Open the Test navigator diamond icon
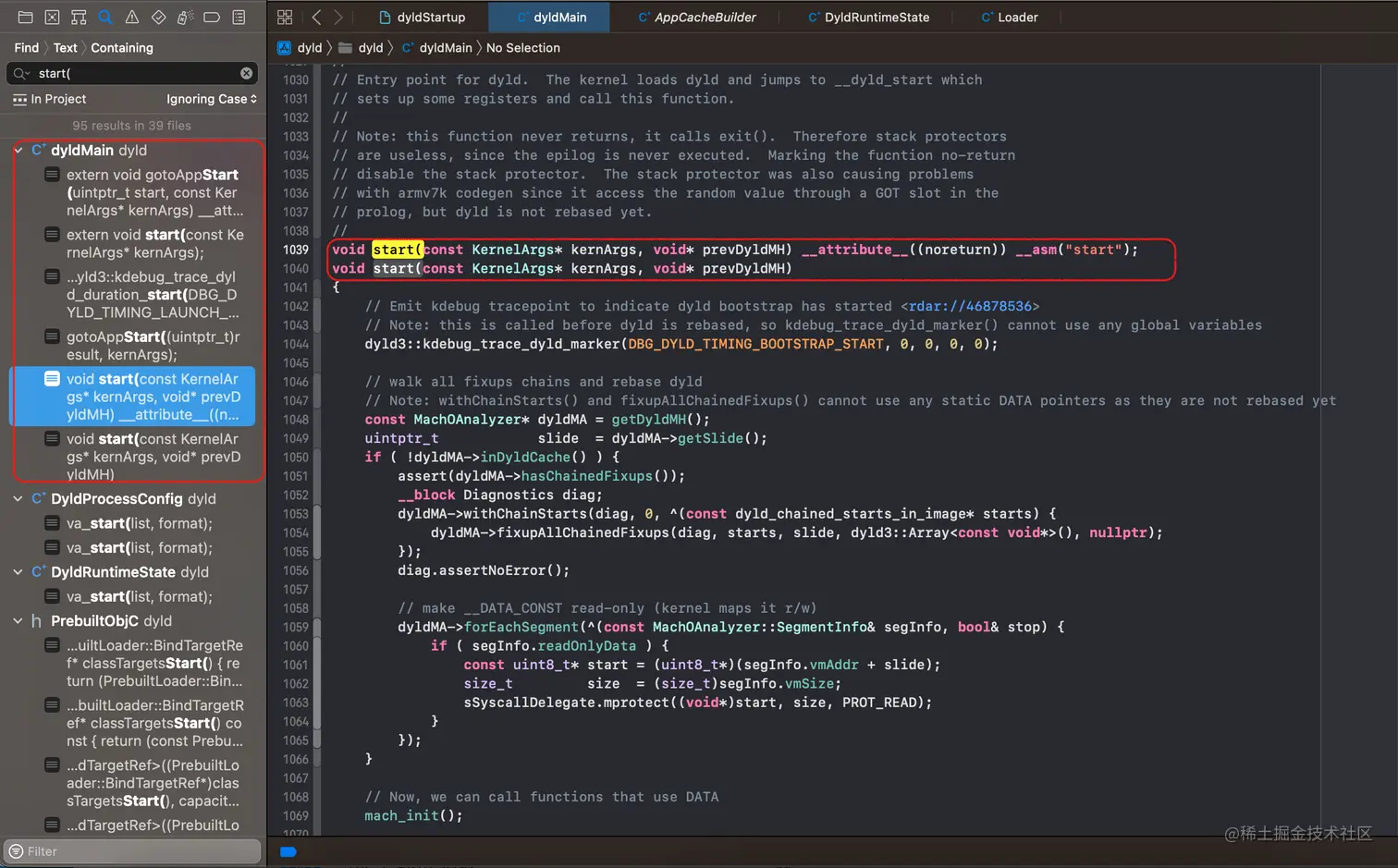Viewport: 1398px width, 868px height. [x=158, y=17]
